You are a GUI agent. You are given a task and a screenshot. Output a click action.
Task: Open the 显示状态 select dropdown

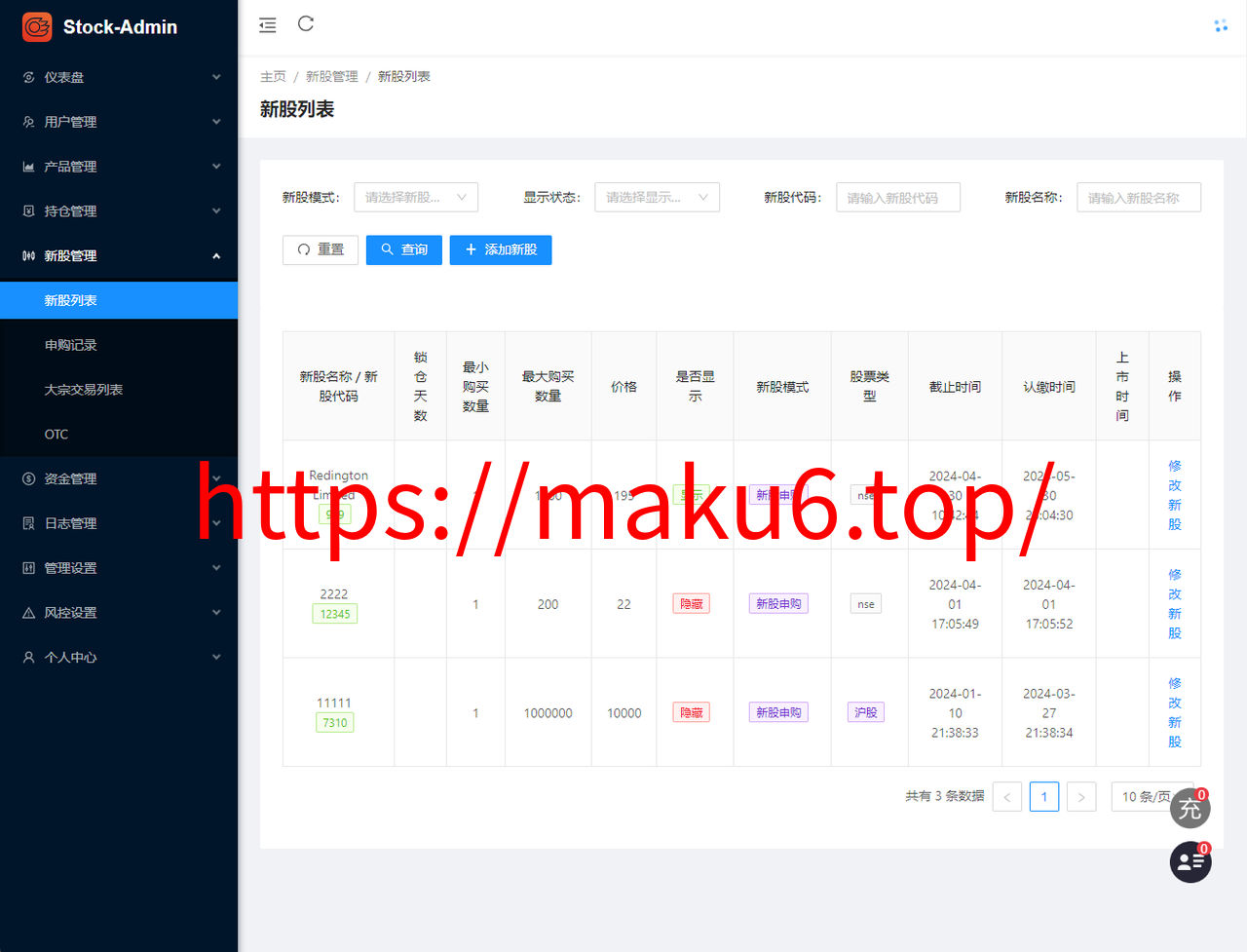[658, 197]
